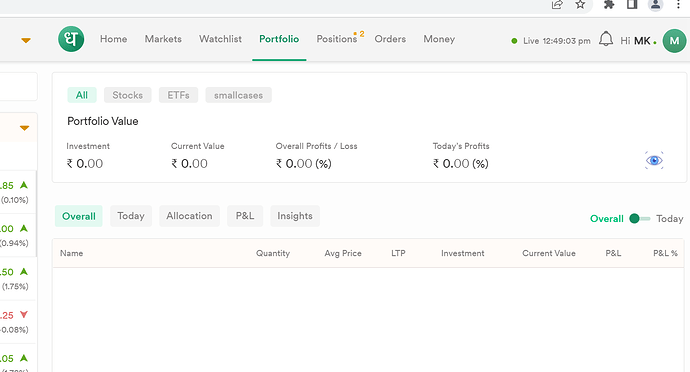Screen dimensions: 690x372
Task: Sort by P&L % column header
Action: pos(665,253)
